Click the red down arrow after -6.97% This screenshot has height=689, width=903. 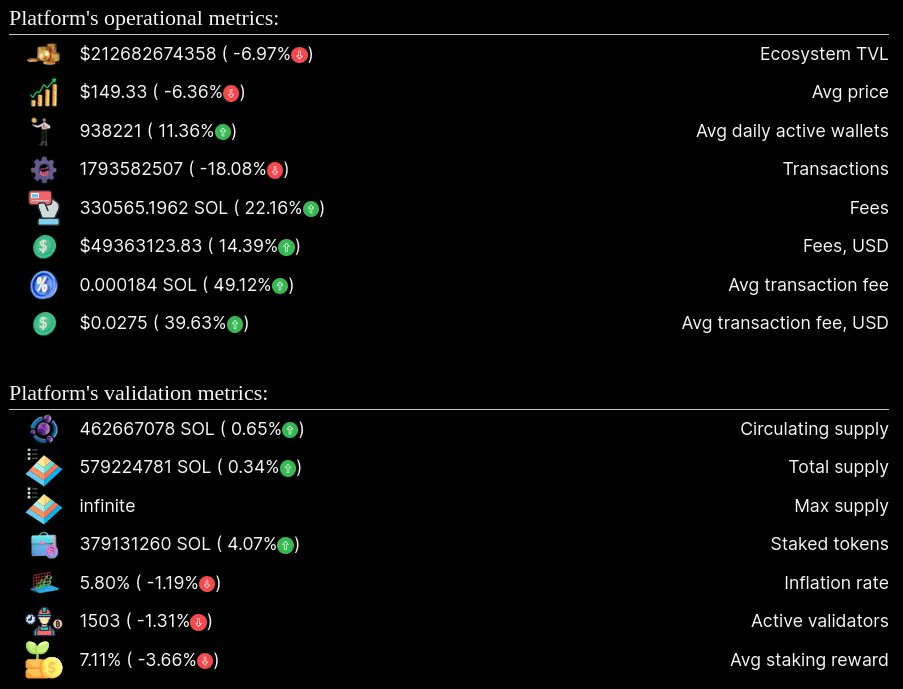click(299, 55)
